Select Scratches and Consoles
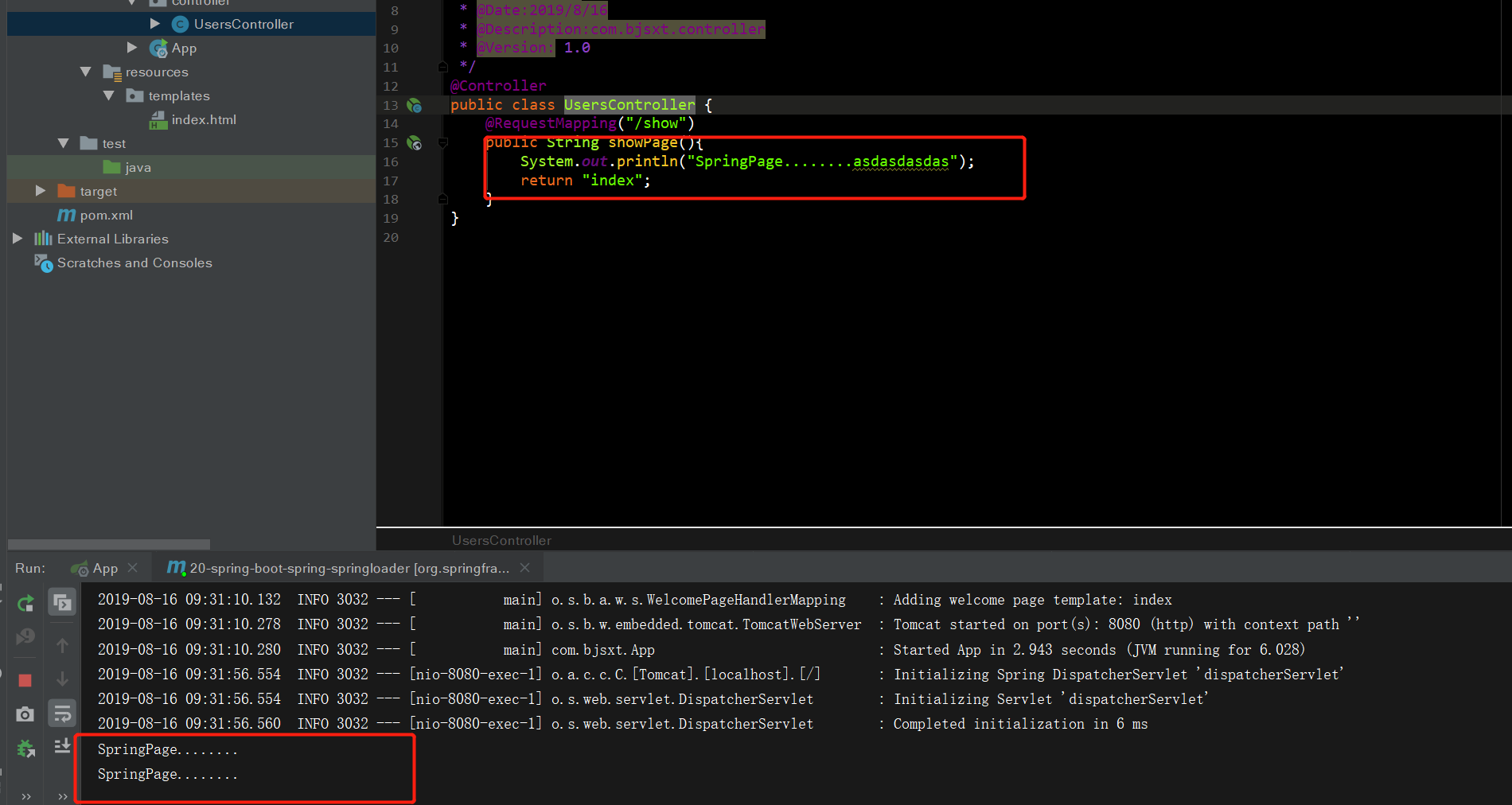1512x805 pixels. [x=134, y=262]
